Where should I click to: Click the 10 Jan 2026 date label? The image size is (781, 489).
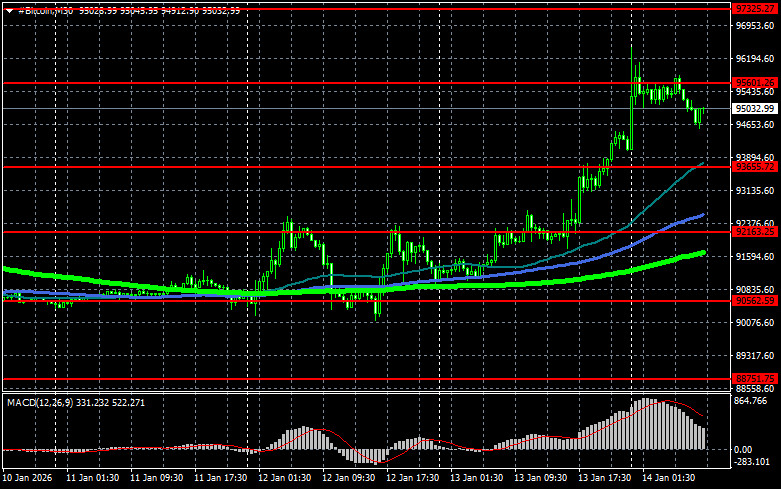coord(27,478)
